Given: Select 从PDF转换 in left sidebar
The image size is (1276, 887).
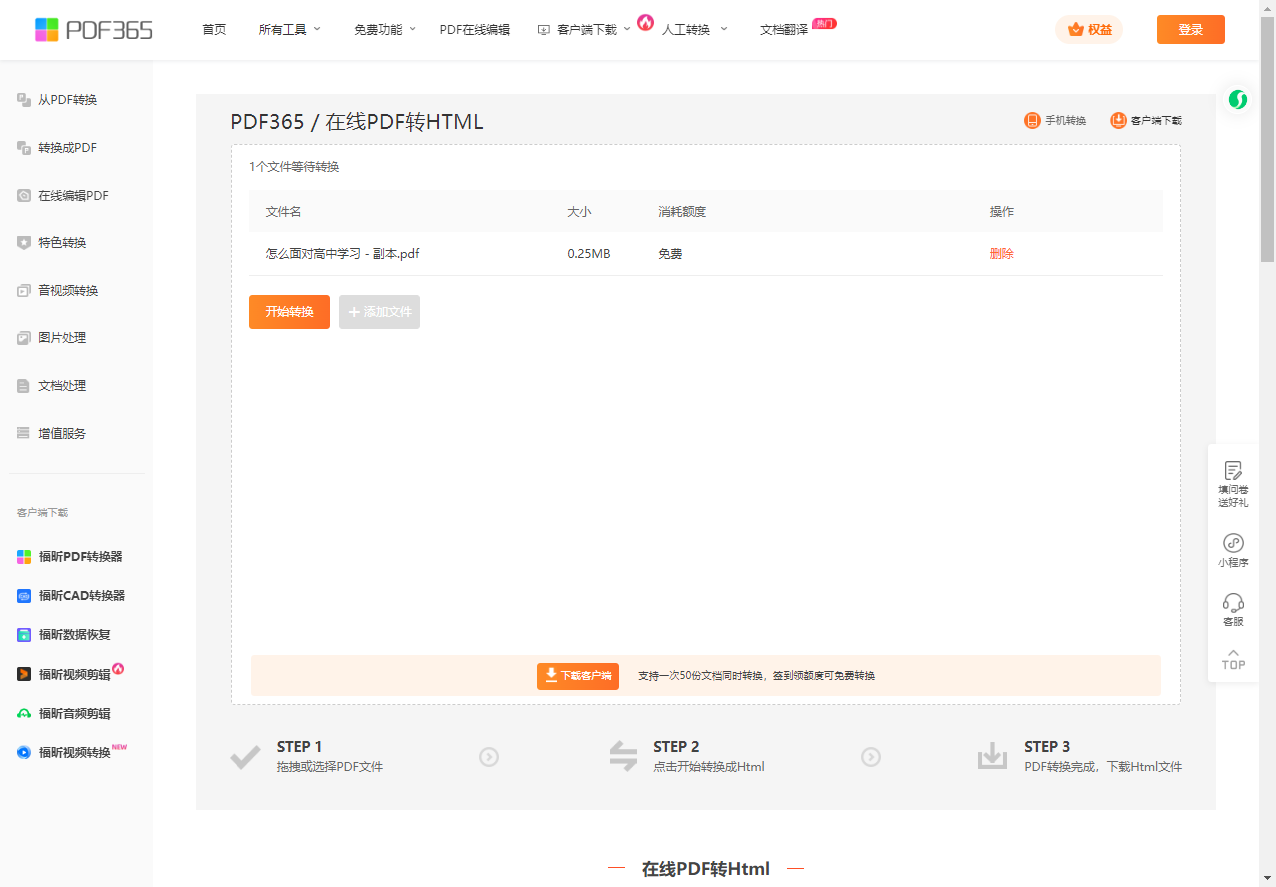Looking at the screenshot, I should [x=67, y=100].
